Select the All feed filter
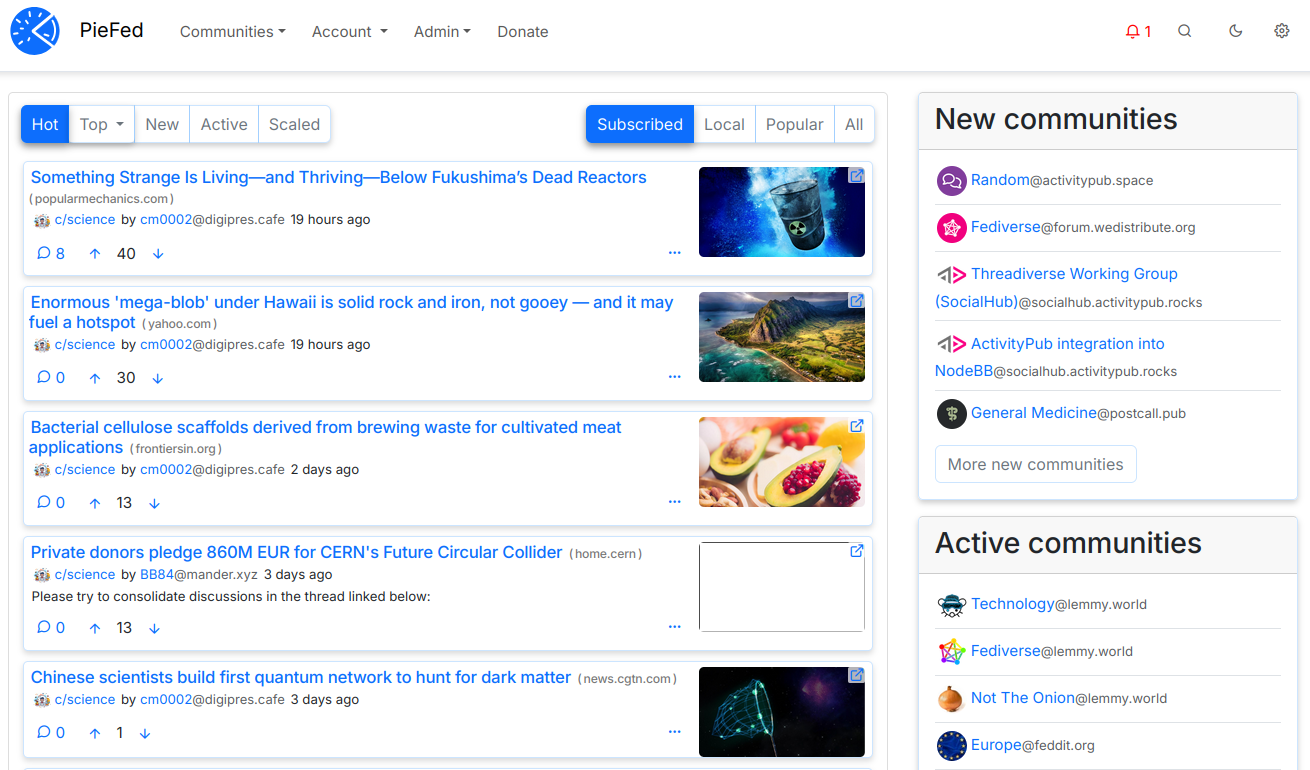Viewport: 1310px width, 770px height. click(x=854, y=125)
